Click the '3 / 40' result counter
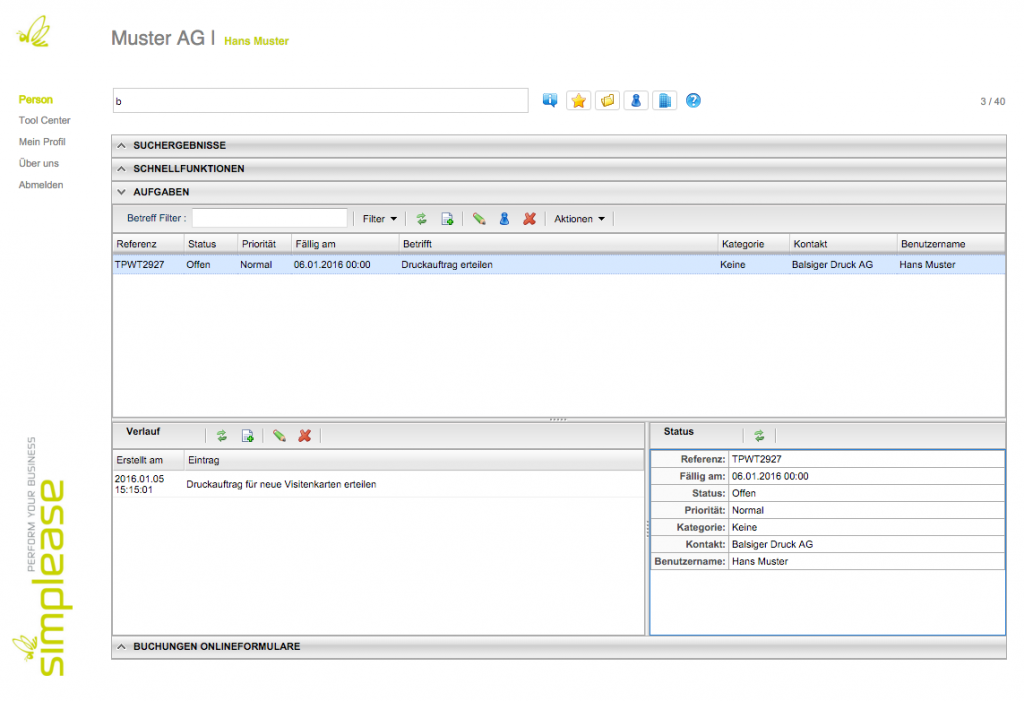 (x=993, y=101)
